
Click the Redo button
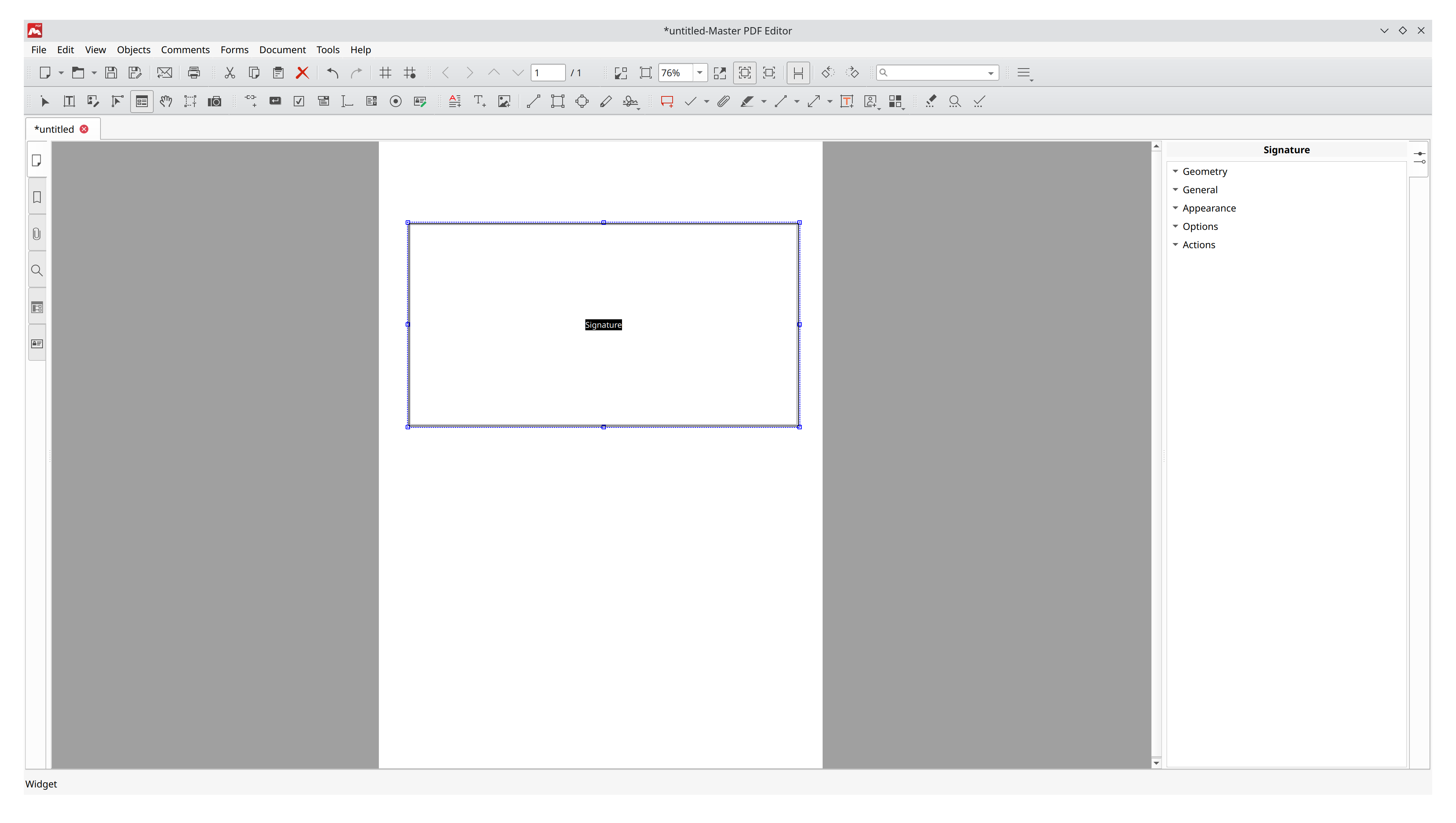click(x=356, y=72)
